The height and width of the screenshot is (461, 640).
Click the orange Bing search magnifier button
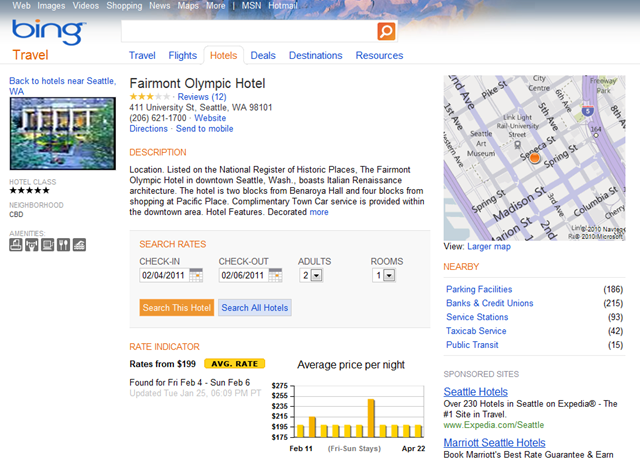tap(386, 31)
